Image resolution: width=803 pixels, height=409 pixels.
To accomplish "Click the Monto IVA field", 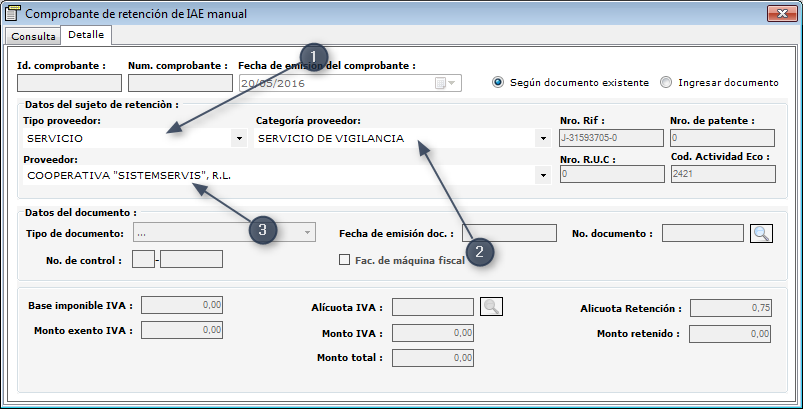I will (433, 333).
